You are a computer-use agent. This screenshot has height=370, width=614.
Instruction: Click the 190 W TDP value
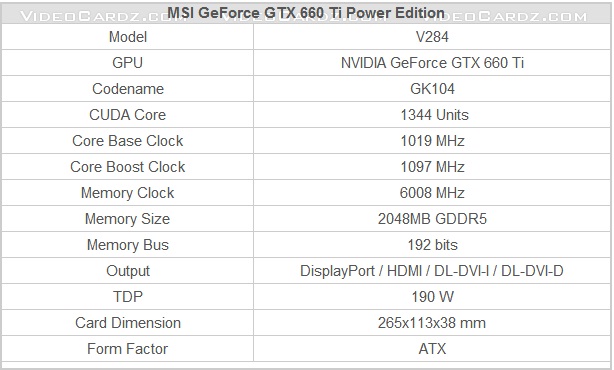coord(432,296)
